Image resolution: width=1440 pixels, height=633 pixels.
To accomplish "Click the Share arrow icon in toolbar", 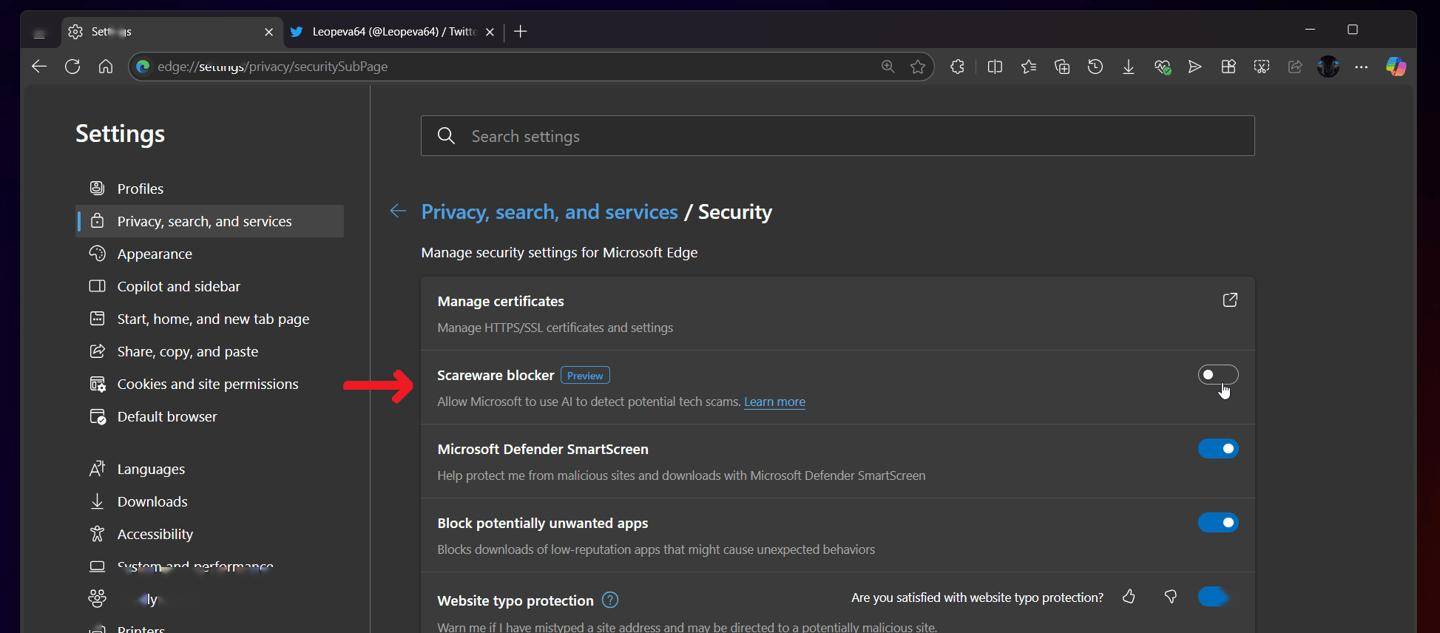I will coord(1295,67).
